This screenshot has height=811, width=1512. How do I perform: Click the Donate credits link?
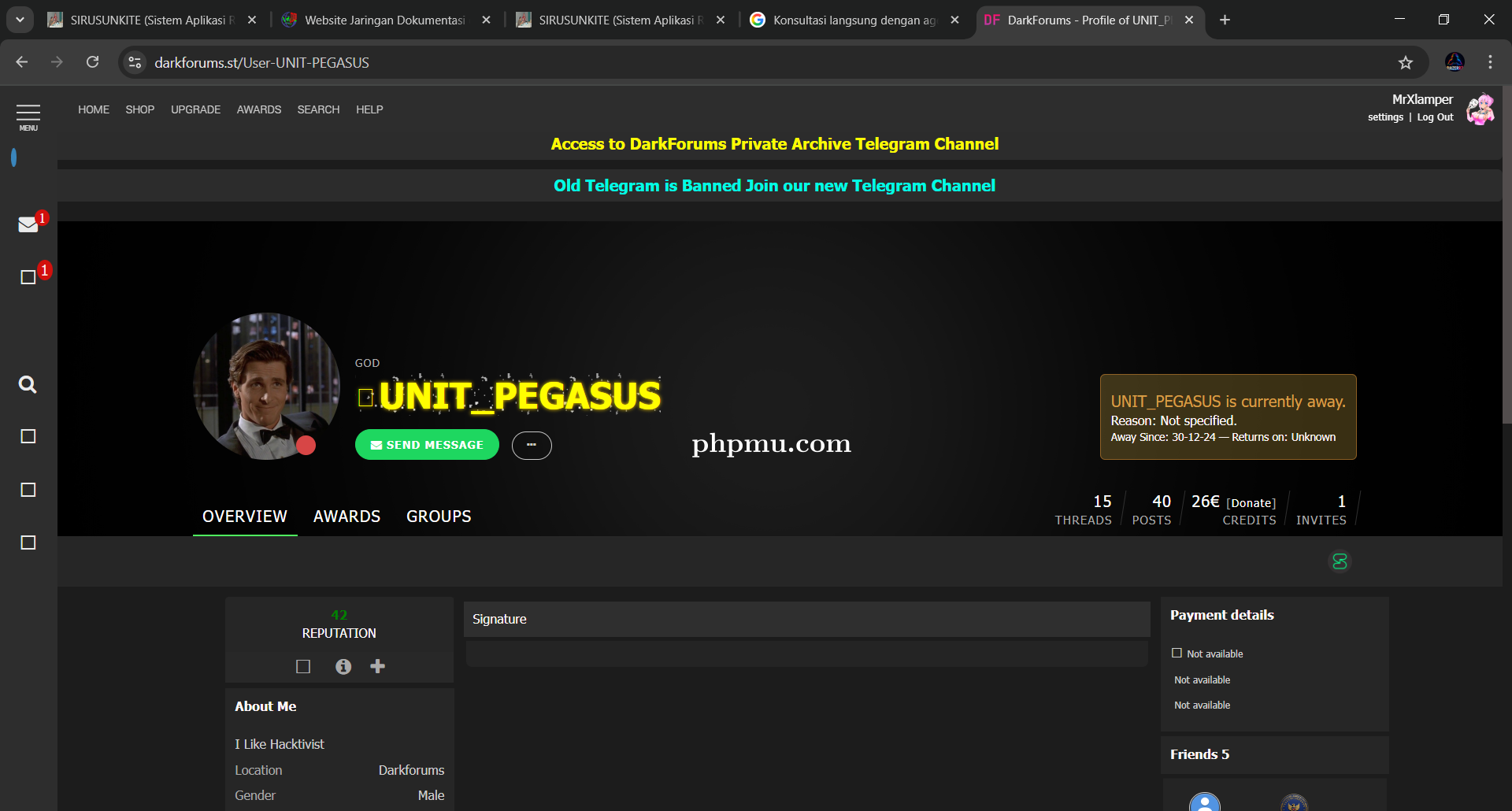tap(1251, 503)
